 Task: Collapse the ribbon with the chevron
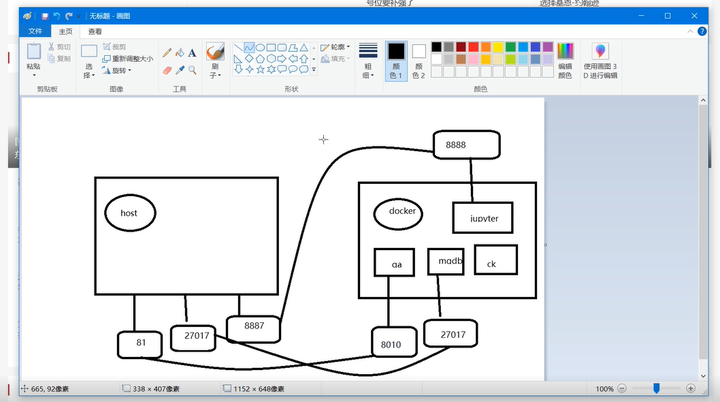(x=690, y=31)
